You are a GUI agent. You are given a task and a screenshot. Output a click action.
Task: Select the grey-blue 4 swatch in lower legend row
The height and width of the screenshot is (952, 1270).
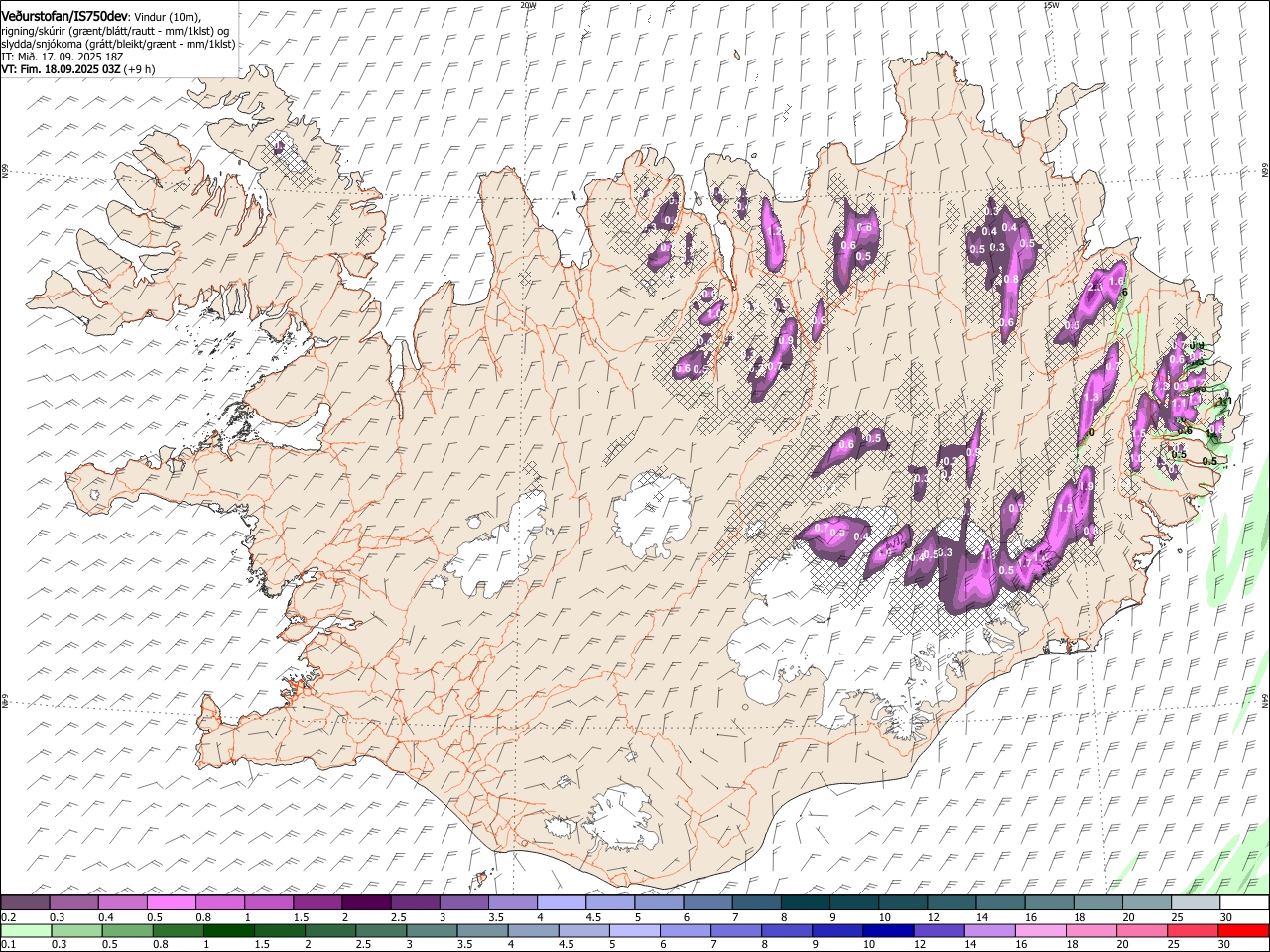point(533,930)
